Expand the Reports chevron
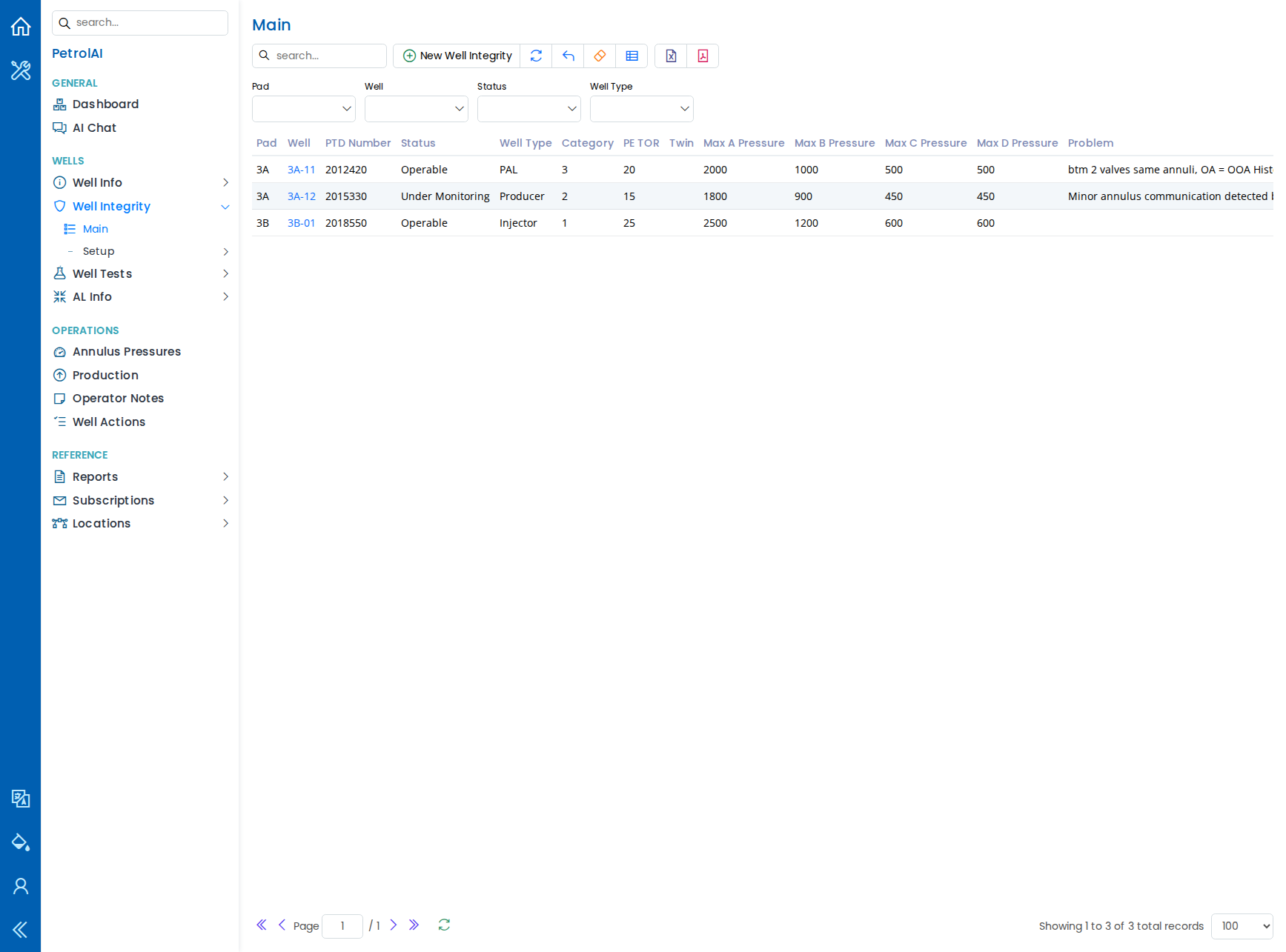 tap(226, 476)
